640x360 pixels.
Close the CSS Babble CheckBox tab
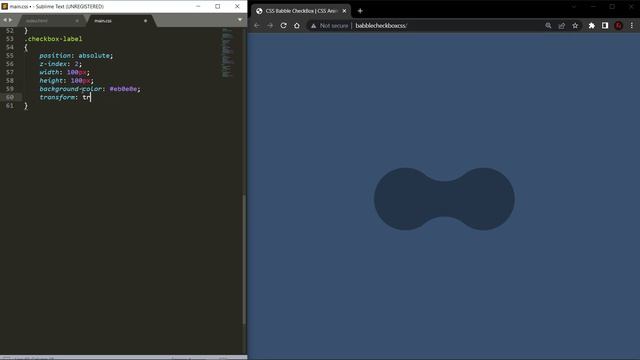[x=344, y=11]
